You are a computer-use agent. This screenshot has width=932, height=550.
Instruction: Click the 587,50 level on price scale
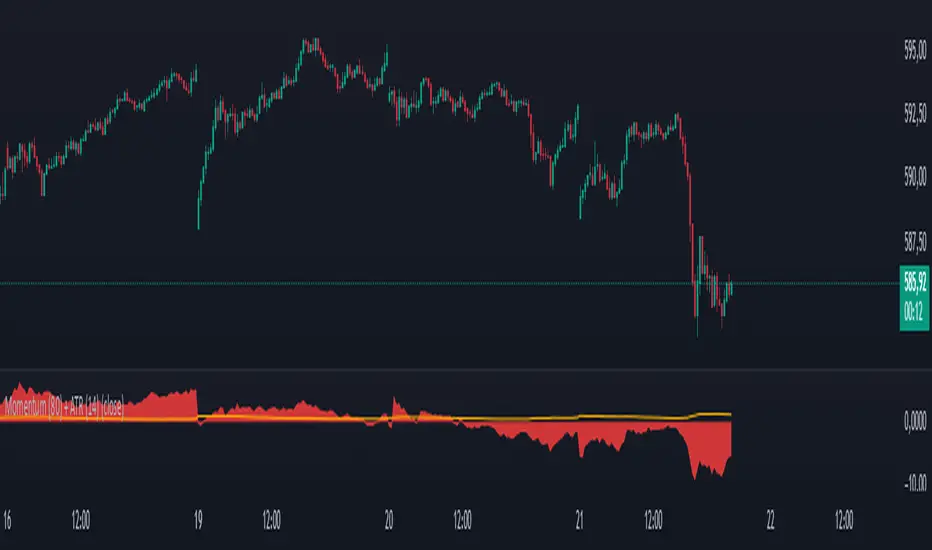915,240
